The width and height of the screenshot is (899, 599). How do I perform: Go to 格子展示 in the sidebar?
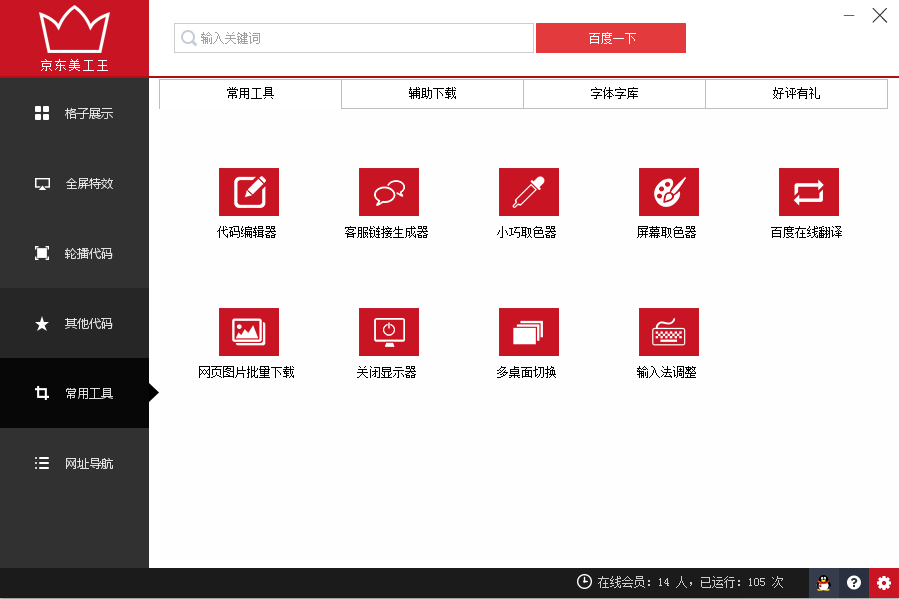coord(75,114)
